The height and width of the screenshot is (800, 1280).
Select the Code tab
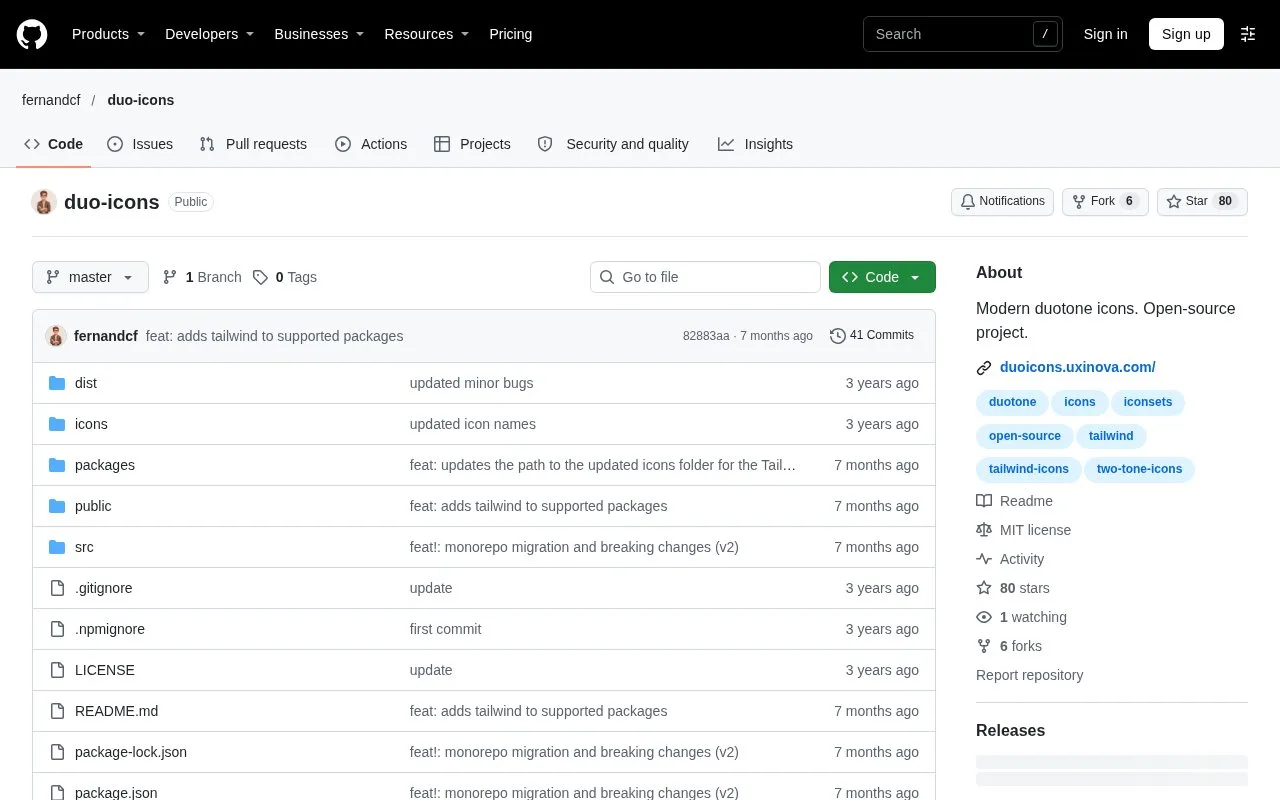pyautogui.click(x=54, y=144)
